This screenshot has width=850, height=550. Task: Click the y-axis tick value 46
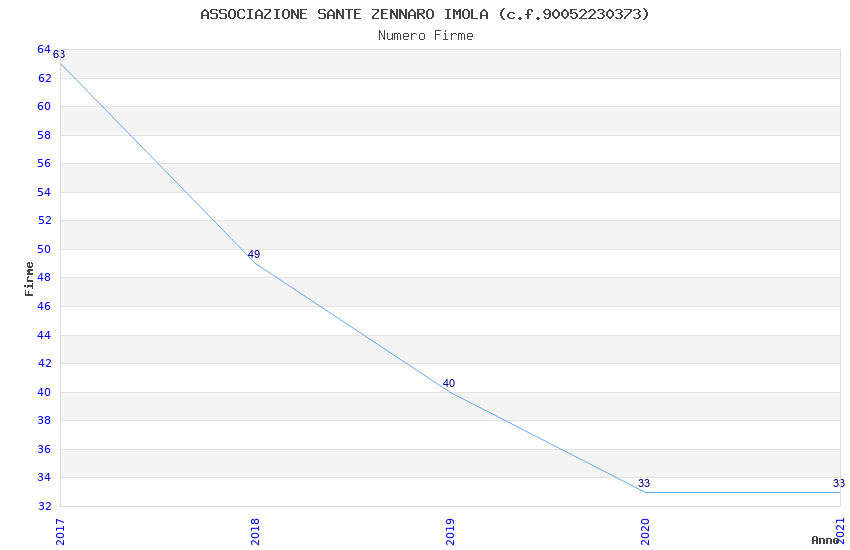click(x=44, y=306)
